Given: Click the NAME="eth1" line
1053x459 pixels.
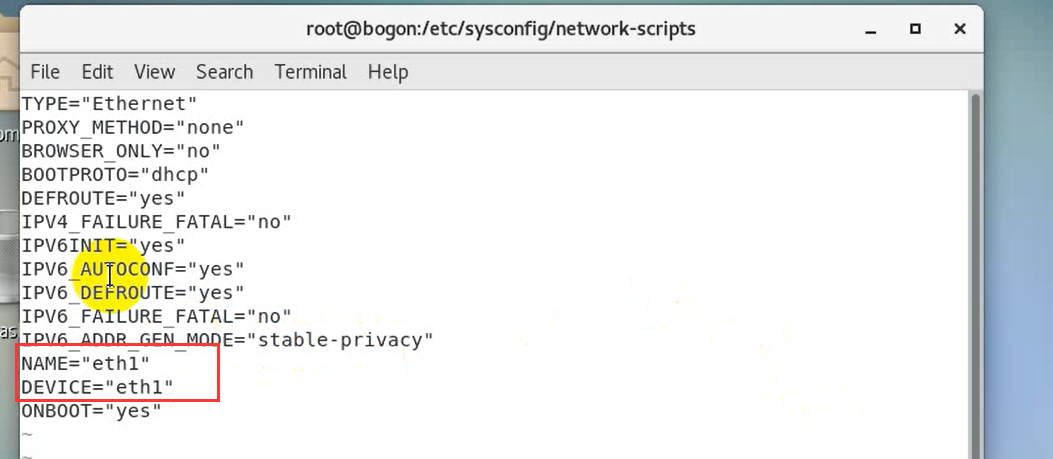Looking at the screenshot, I should (86, 363).
